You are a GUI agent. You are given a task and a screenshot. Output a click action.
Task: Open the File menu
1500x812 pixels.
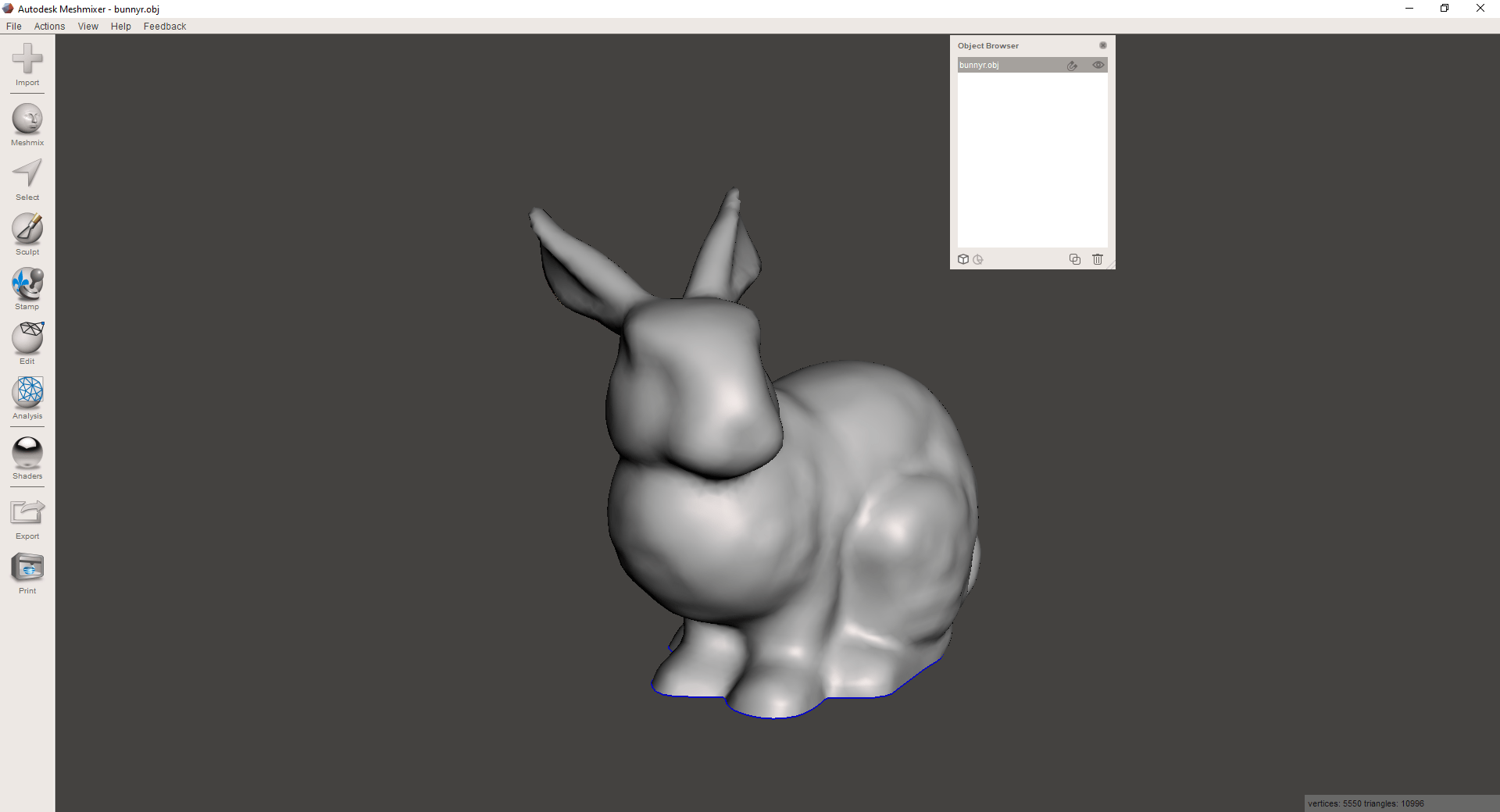(14, 27)
